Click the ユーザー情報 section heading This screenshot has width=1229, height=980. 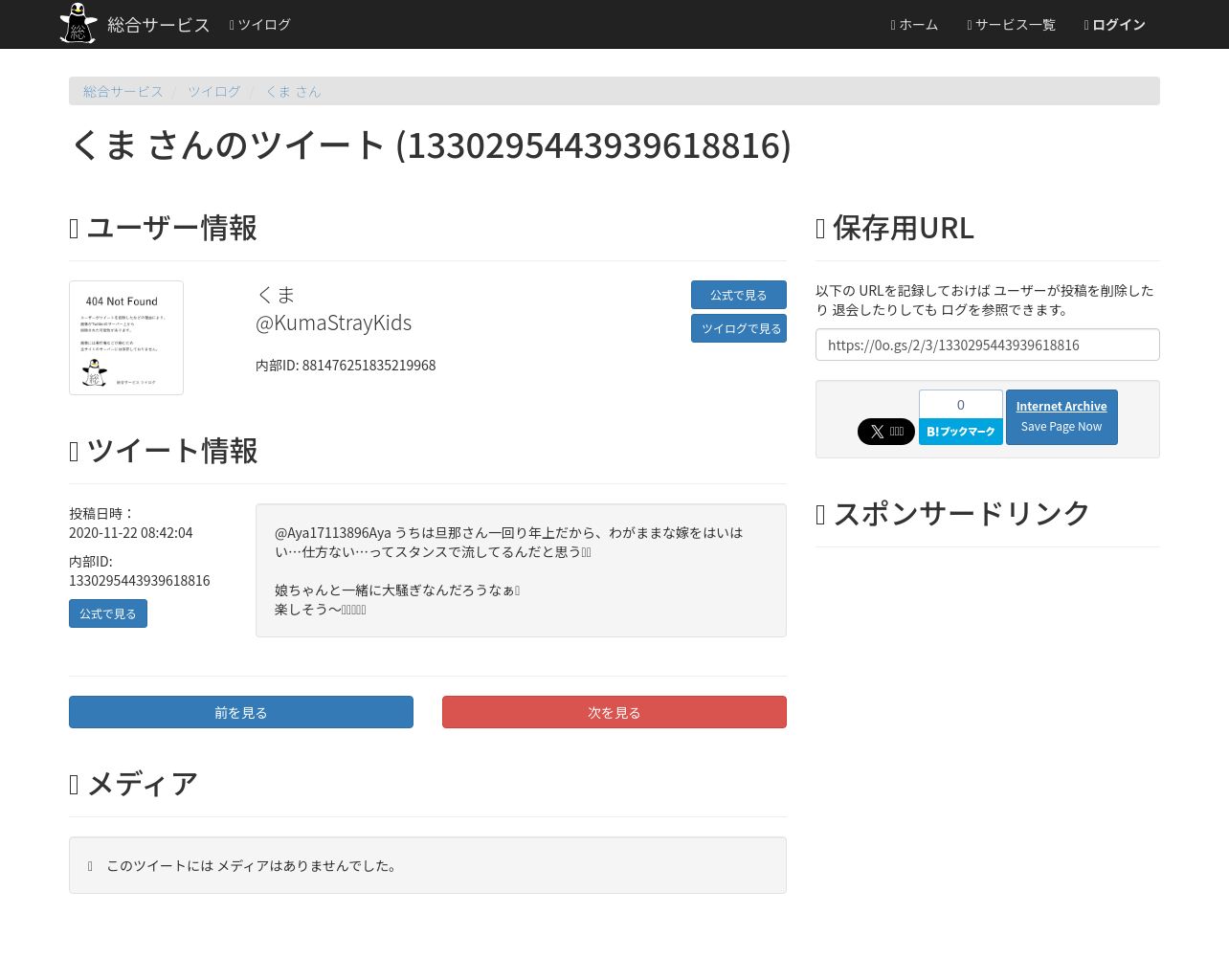(163, 228)
